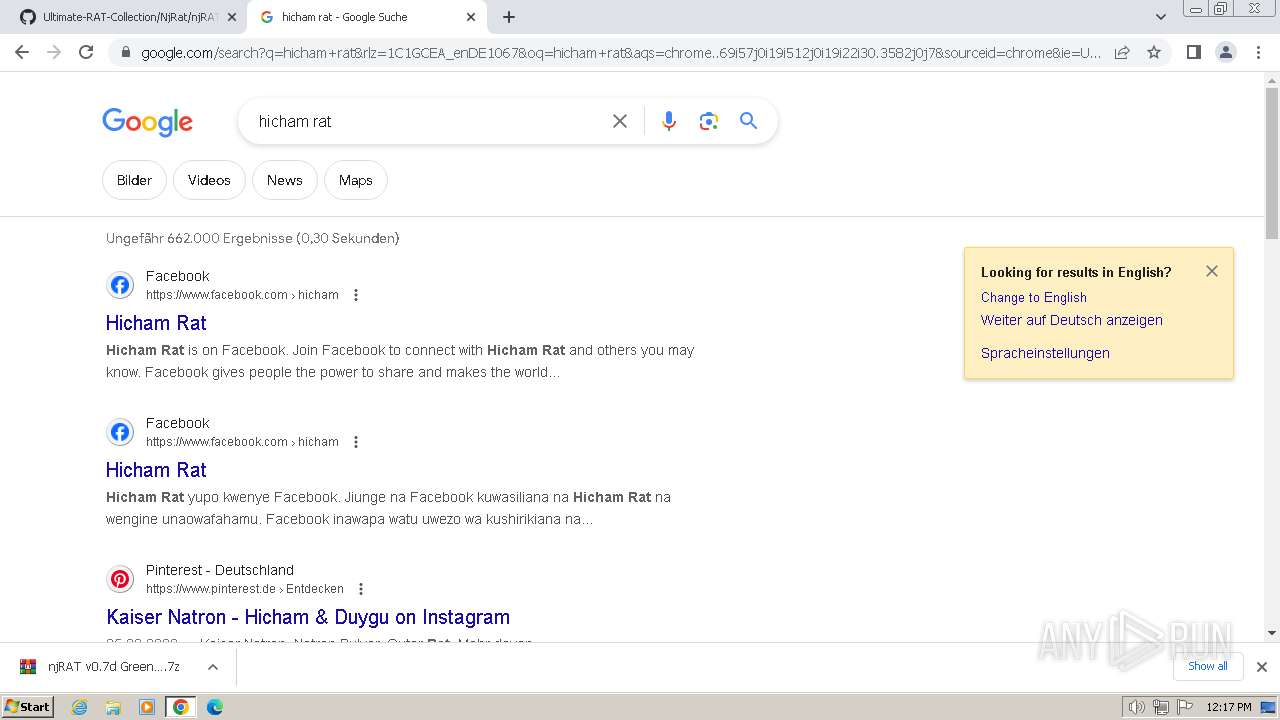Expand the tab search chevron
The image size is (1280, 720).
(x=1161, y=17)
